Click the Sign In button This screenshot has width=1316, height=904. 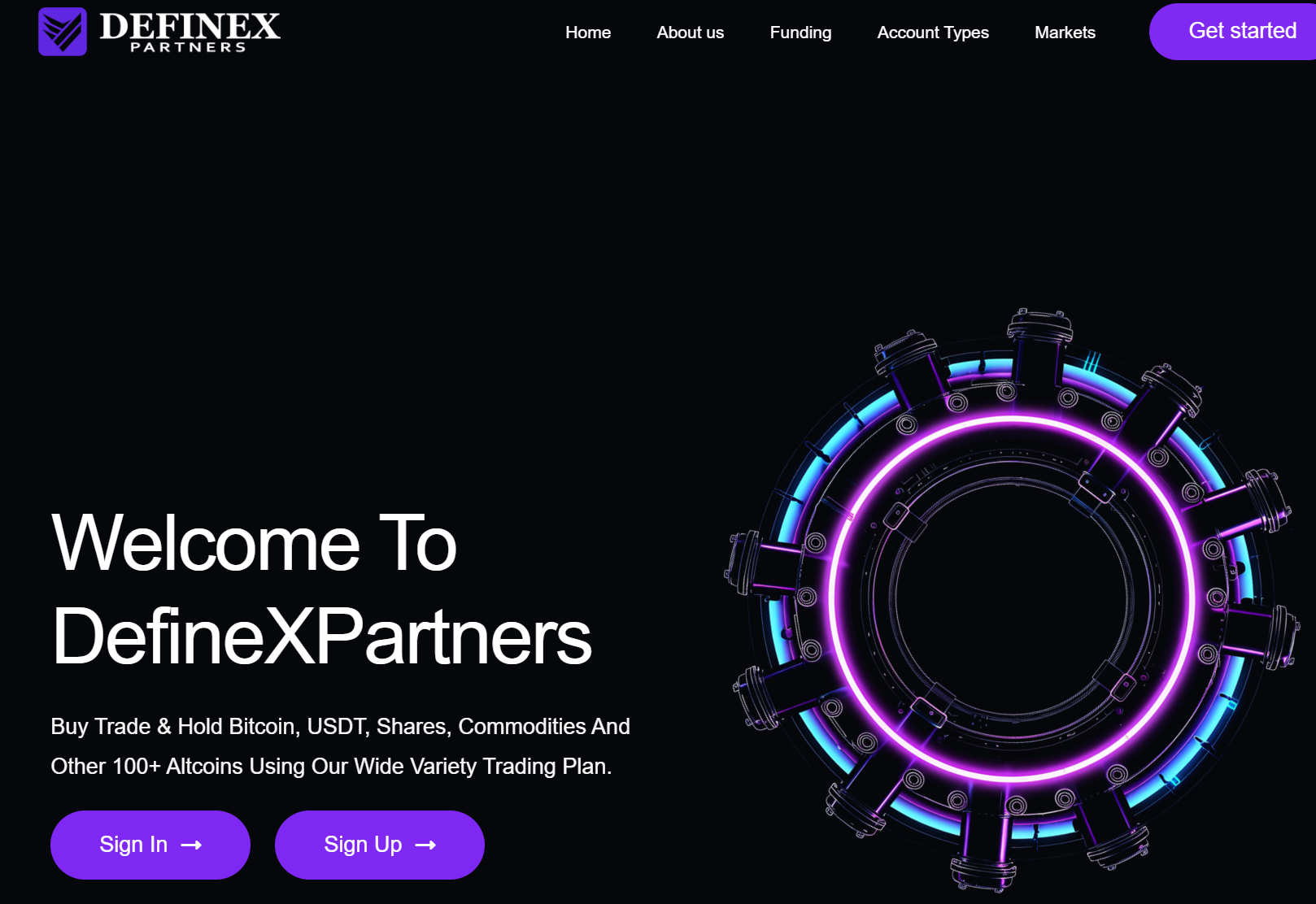click(x=150, y=845)
